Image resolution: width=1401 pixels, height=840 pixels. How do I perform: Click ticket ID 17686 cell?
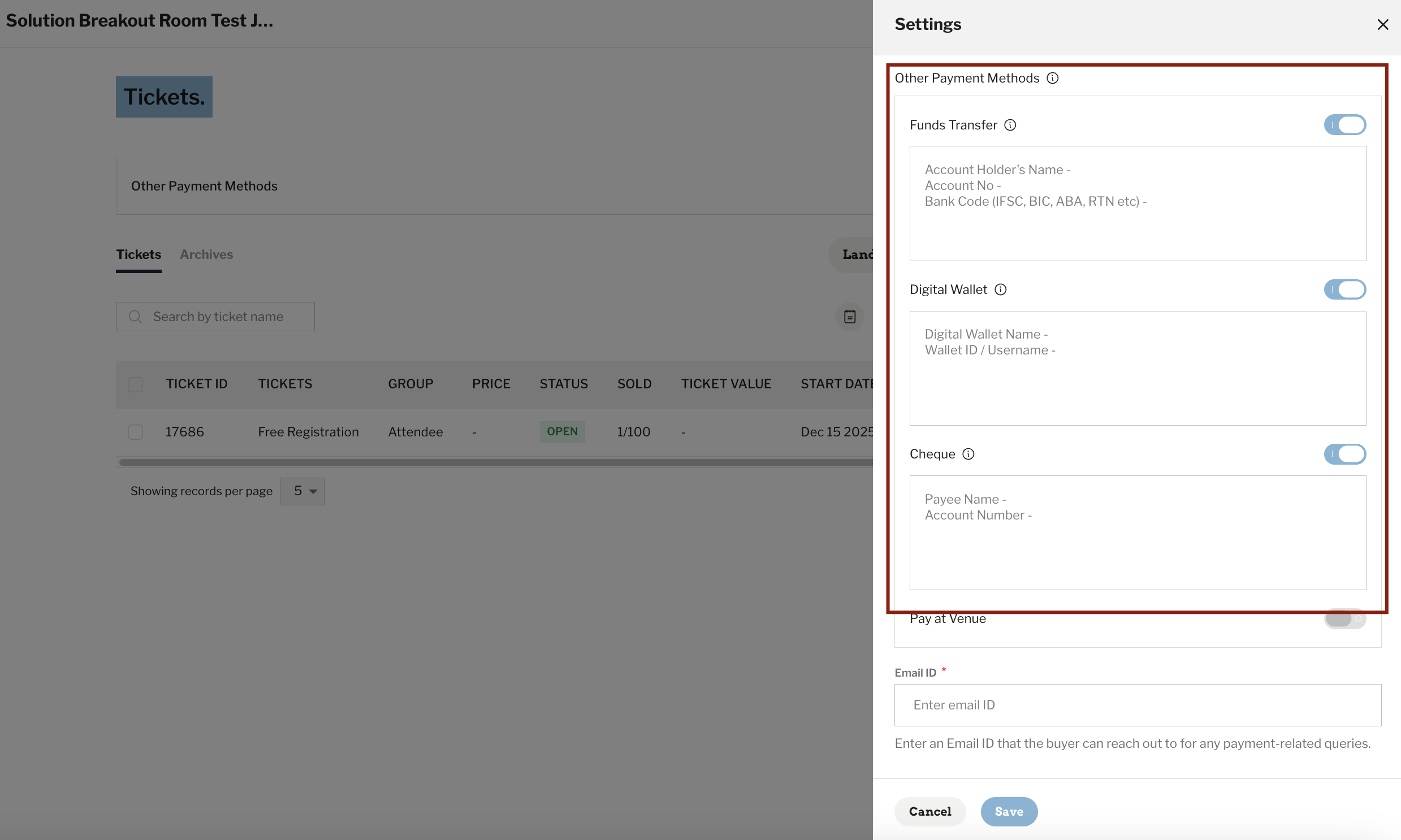(x=184, y=432)
